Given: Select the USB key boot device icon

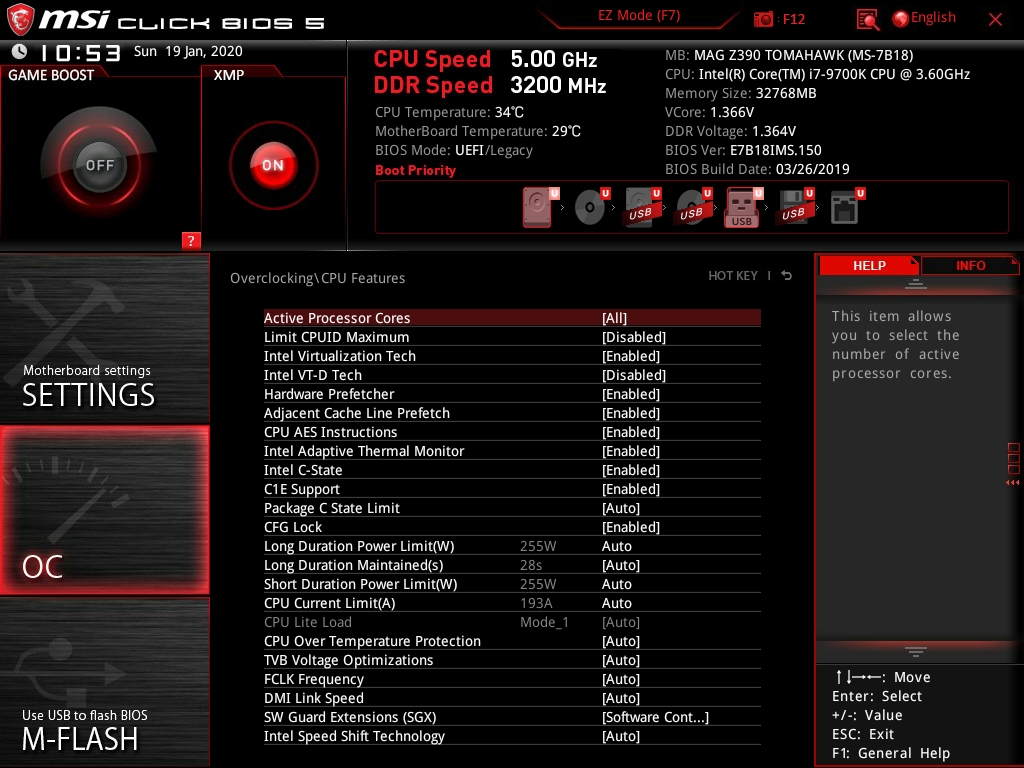Looking at the screenshot, I should (744, 207).
